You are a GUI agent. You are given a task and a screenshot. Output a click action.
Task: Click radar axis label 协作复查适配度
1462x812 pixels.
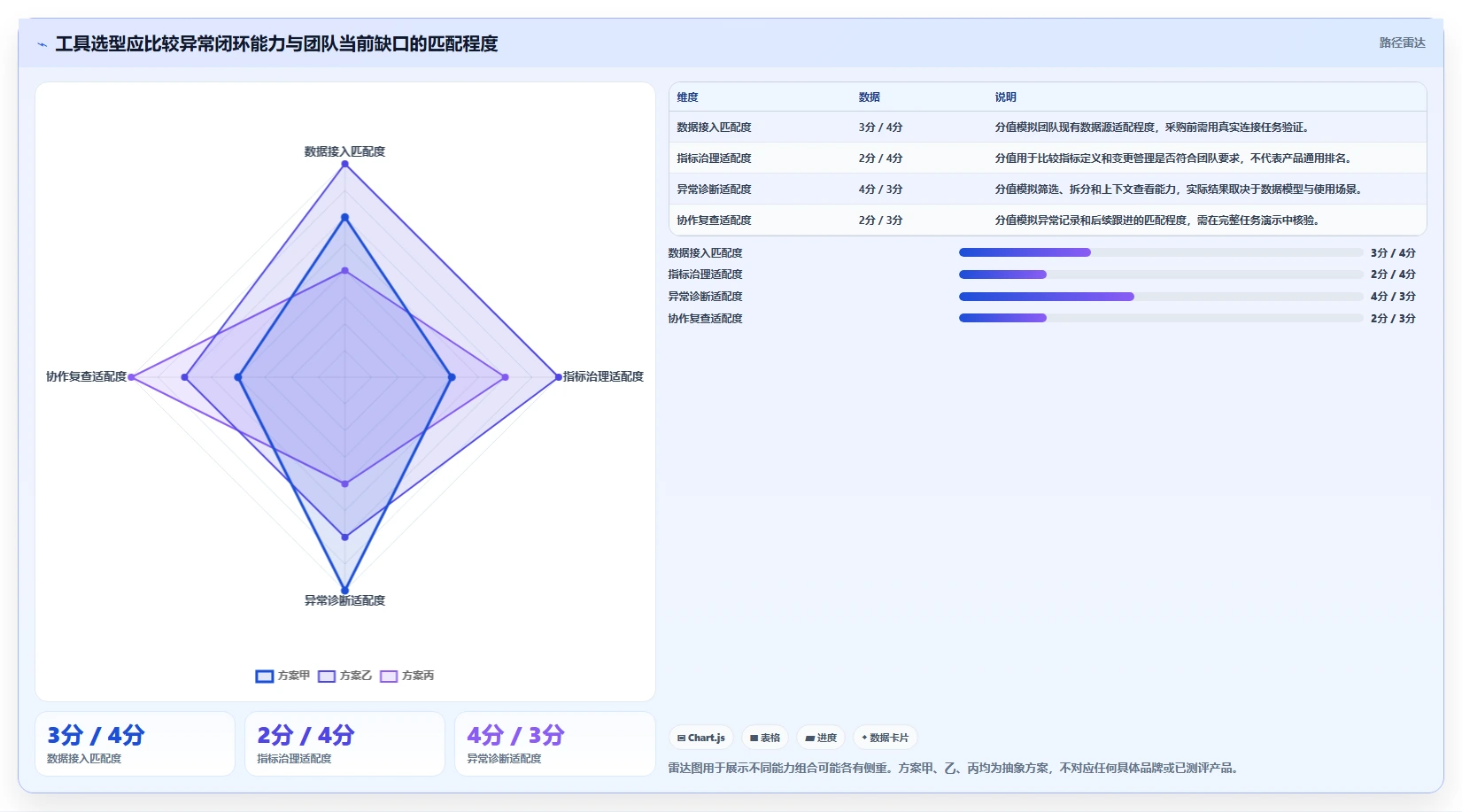point(87,376)
